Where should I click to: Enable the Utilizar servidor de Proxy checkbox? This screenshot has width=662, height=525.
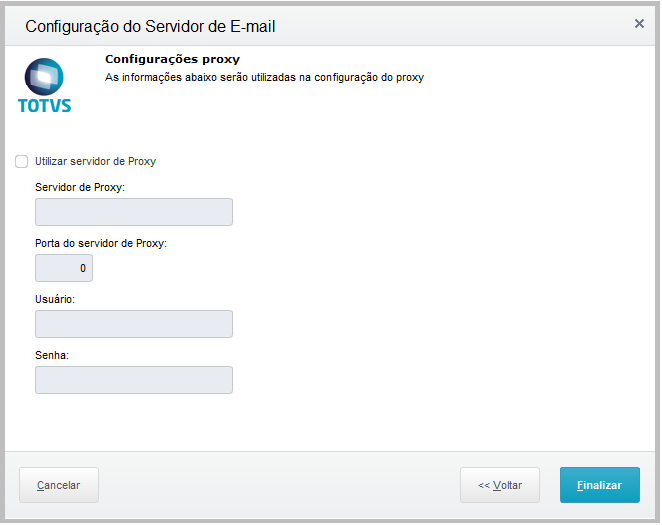tap(22, 161)
